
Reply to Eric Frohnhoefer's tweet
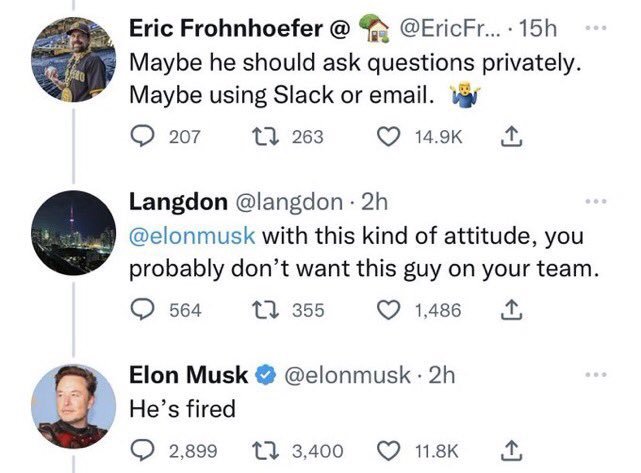[143, 137]
